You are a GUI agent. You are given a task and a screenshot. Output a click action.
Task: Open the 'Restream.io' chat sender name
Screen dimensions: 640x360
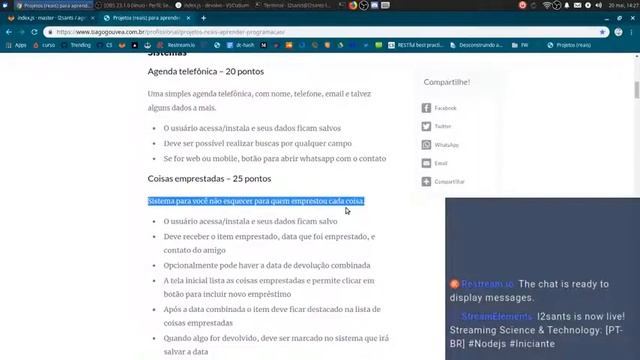(x=487, y=284)
